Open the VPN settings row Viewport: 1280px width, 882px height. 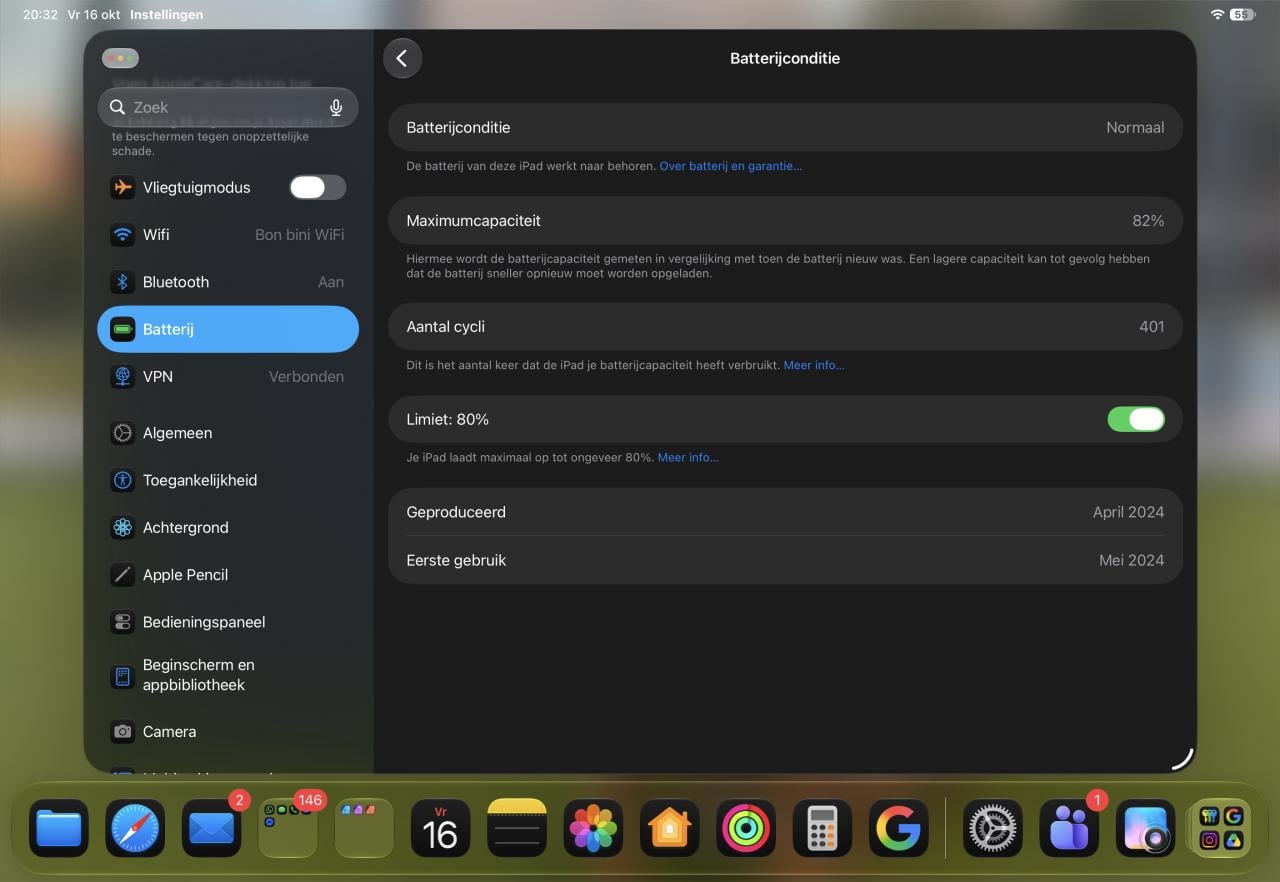click(228, 377)
